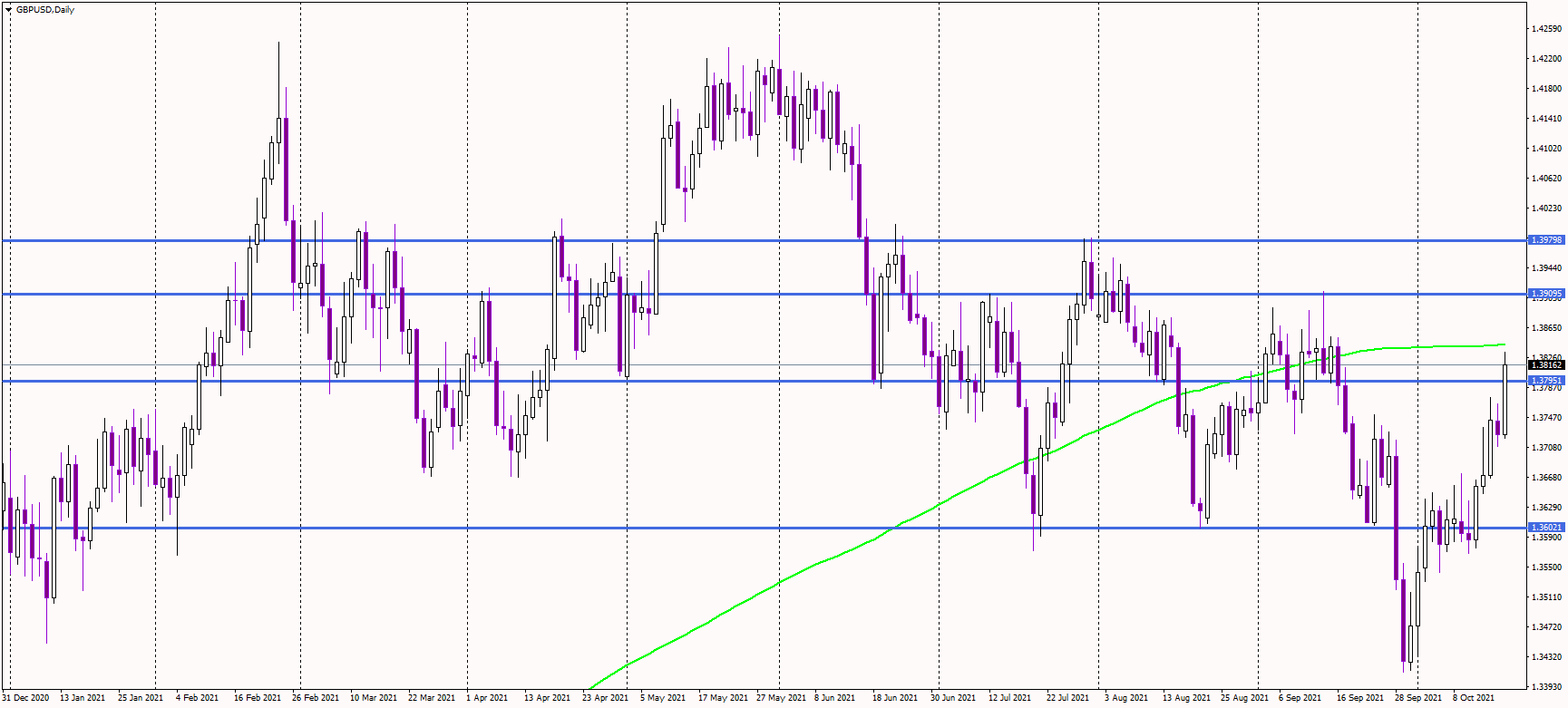Click the chart menu triangle beside GBPUSD,Daily
This screenshot has width=1568, height=708.
click(8, 10)
